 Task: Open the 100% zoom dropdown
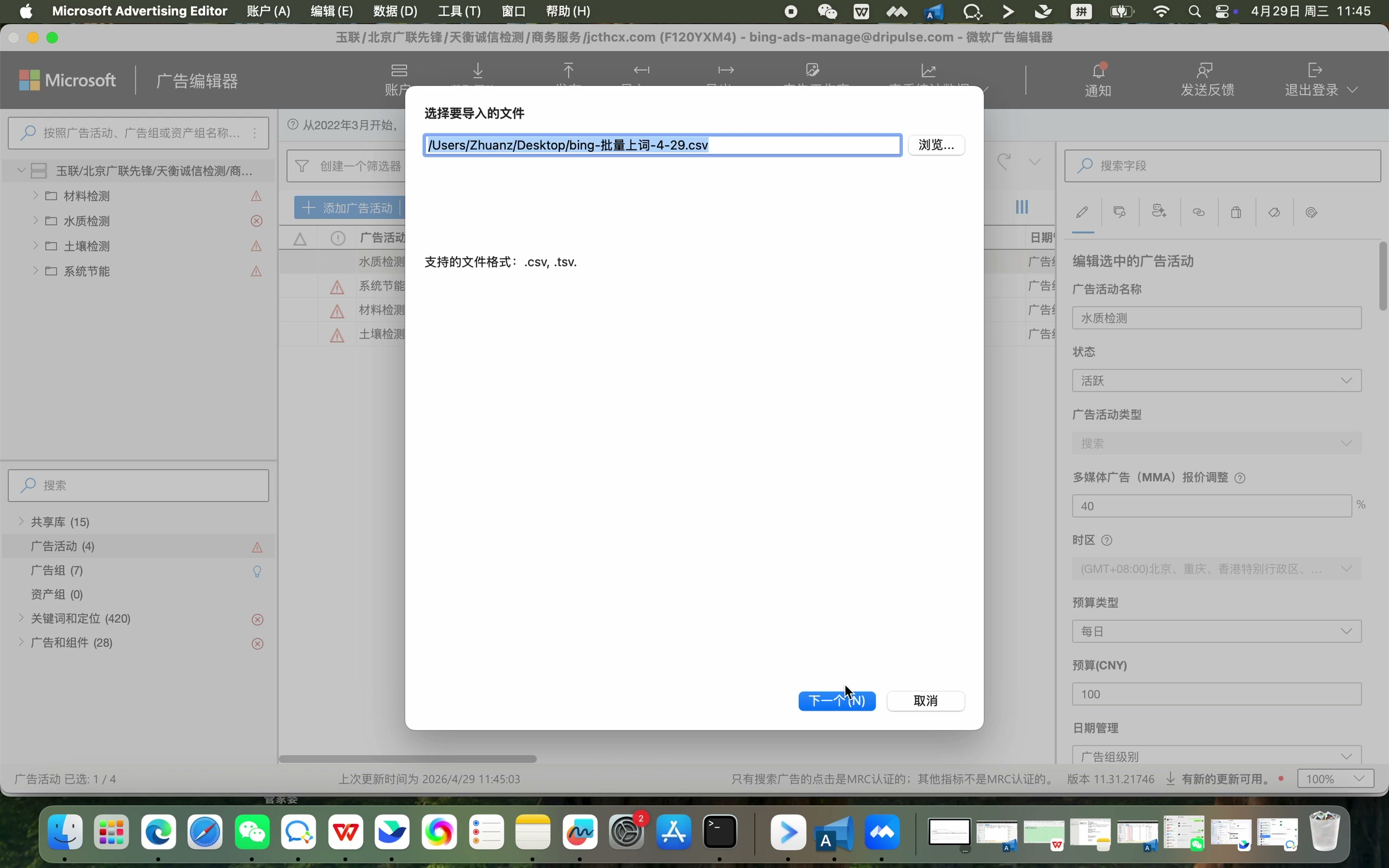(1335, 779)
